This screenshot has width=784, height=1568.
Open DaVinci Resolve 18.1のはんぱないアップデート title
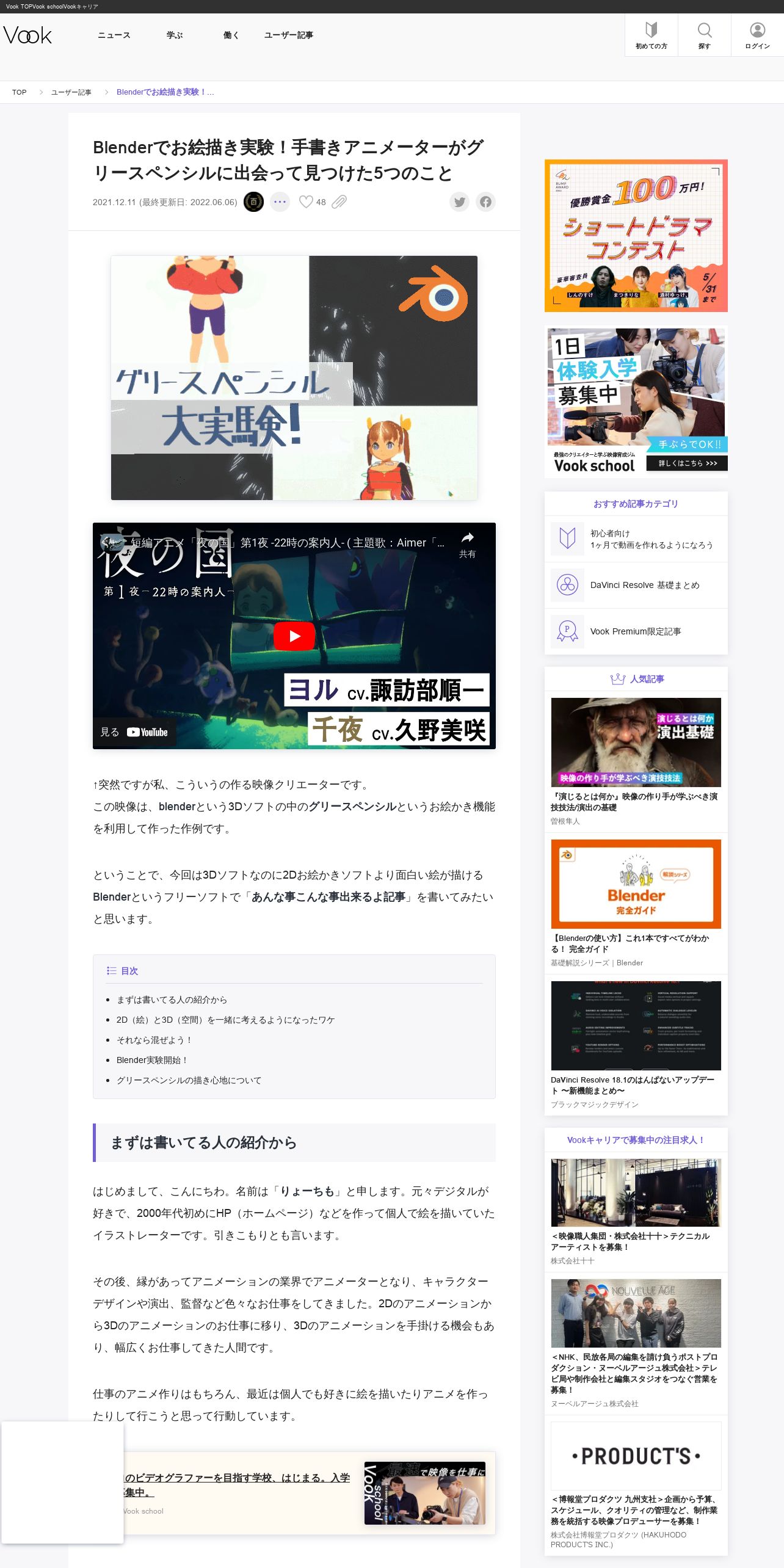(x=633, y=1085)
